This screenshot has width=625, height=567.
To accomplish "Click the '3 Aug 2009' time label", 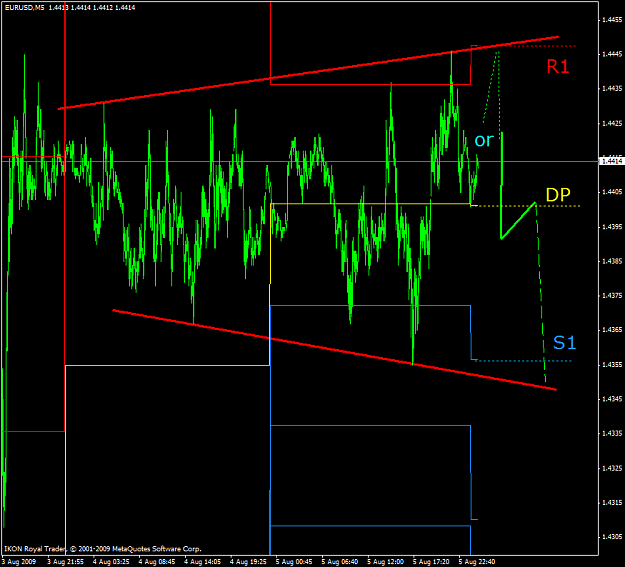I will pos(19,562).
